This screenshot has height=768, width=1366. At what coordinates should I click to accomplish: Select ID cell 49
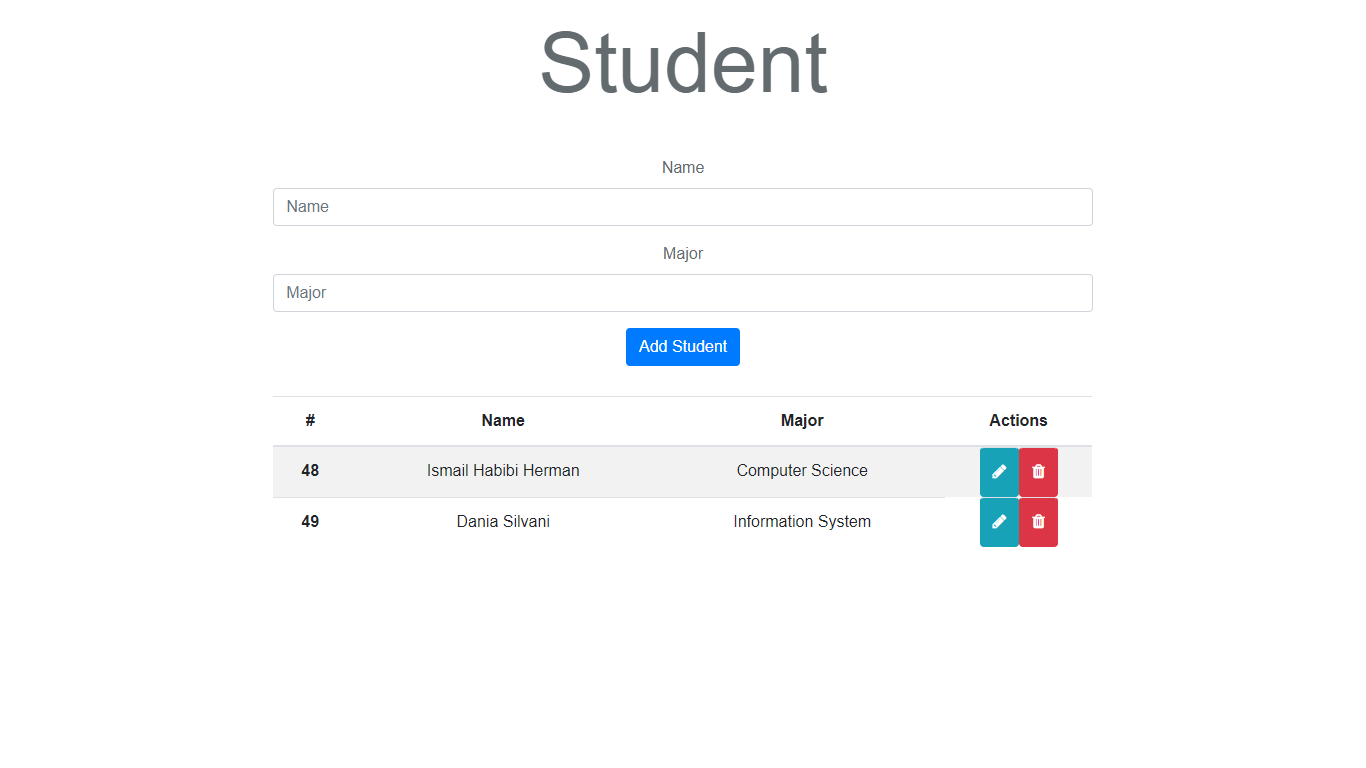pos(310,522)
